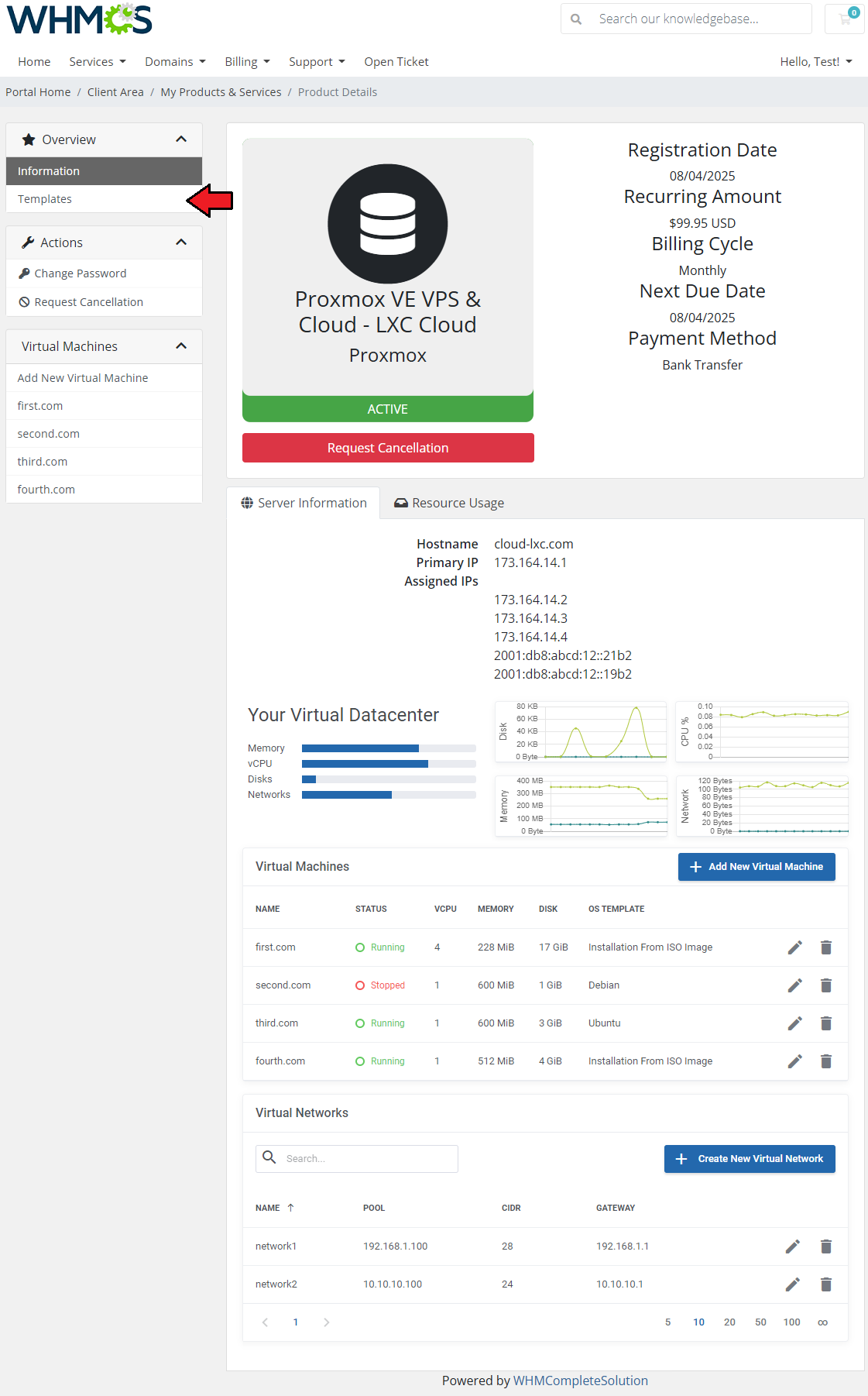Collapse the Overview sidebar panel
The width and height of the screenshot is (868, 1396).
181,139
